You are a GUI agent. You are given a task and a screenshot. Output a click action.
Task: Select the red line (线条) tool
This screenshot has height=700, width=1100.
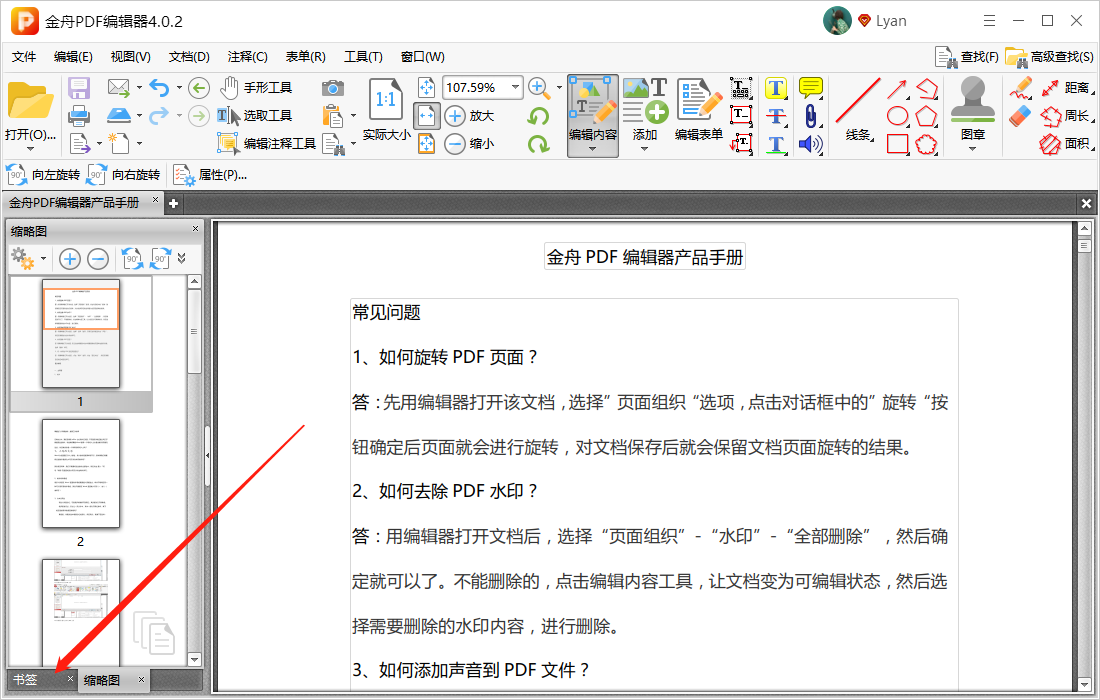point(857,110)
